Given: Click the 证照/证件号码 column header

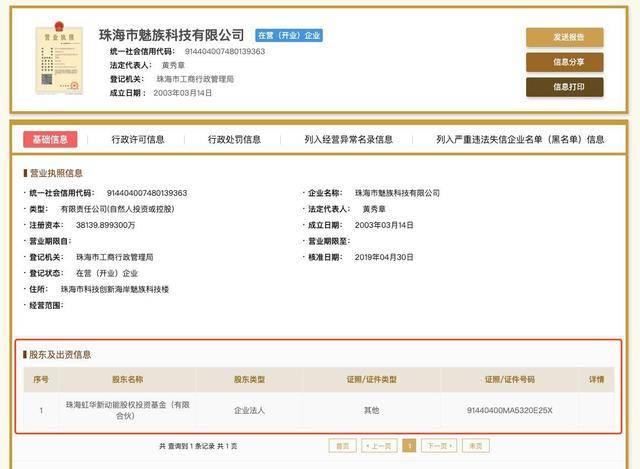Looking at the screenshot, I should 509,380.
